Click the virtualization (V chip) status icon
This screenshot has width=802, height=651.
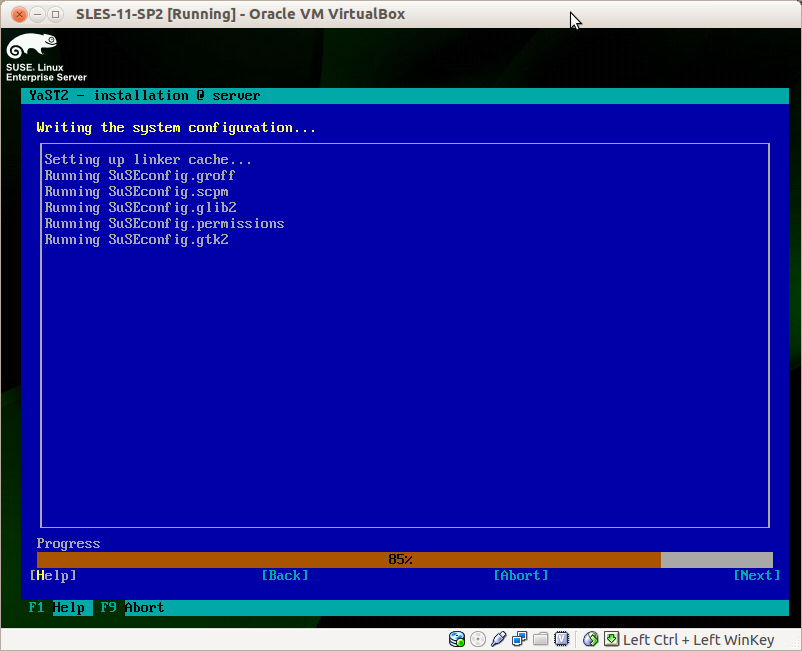coord(562,639)
